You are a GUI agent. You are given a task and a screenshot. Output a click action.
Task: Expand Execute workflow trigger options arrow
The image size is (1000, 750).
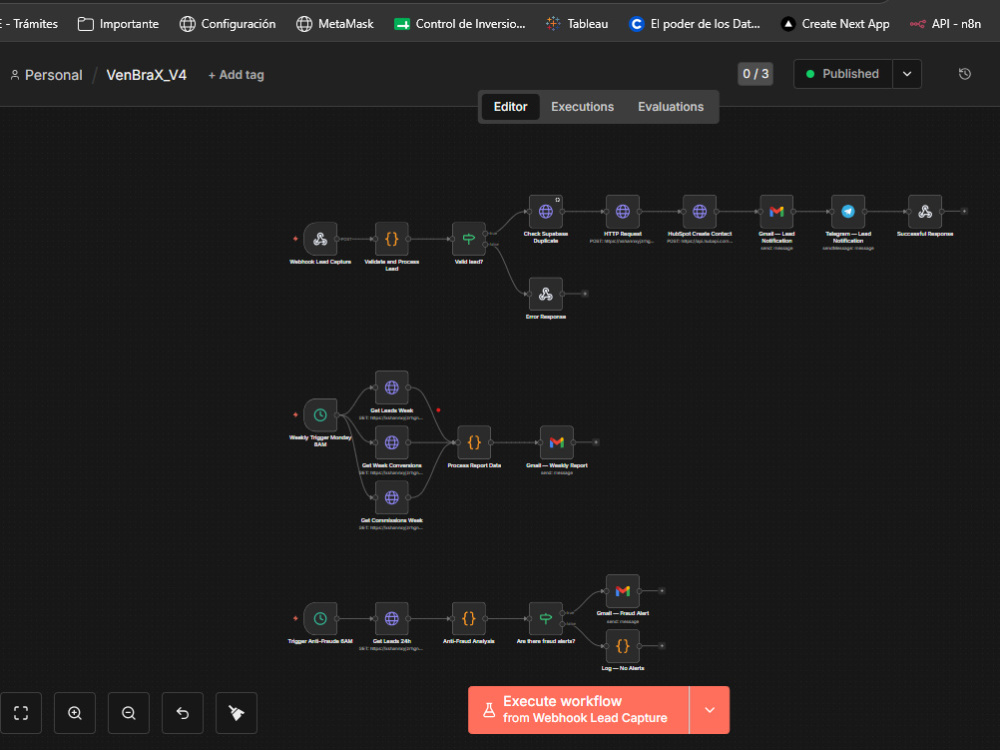[710, 710]
